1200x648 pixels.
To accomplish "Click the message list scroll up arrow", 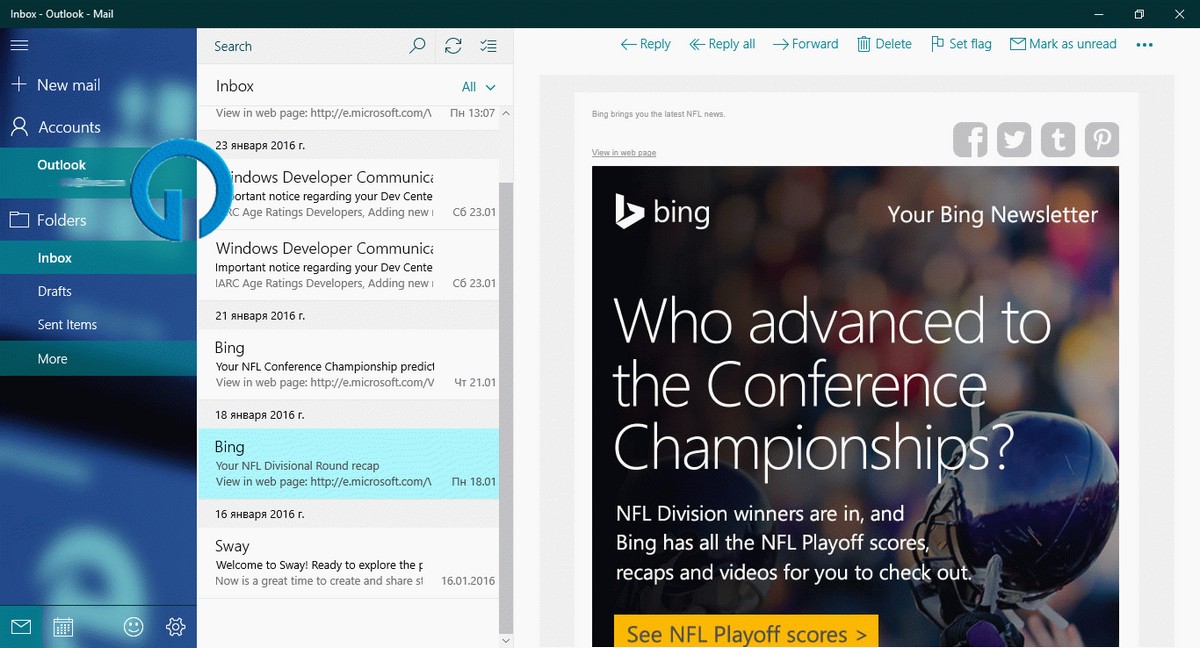I will [x=505, y=113].
